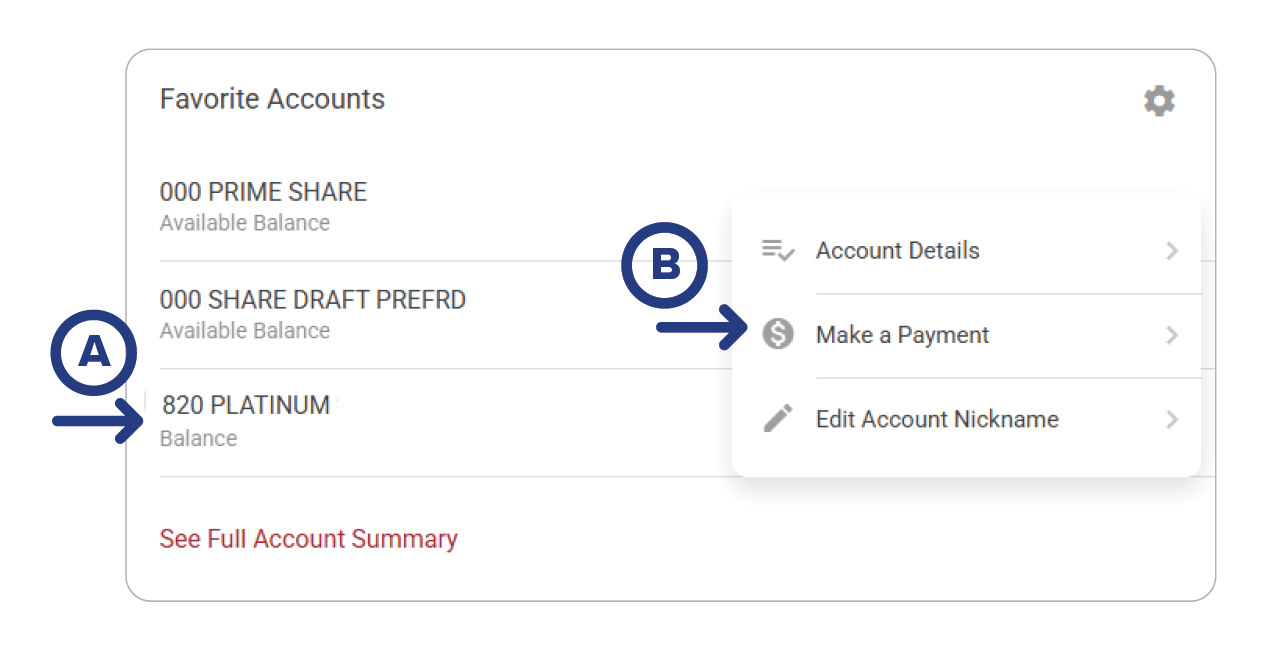Expand the Edit Account Nickname chevron arrow

(1172, 419)
